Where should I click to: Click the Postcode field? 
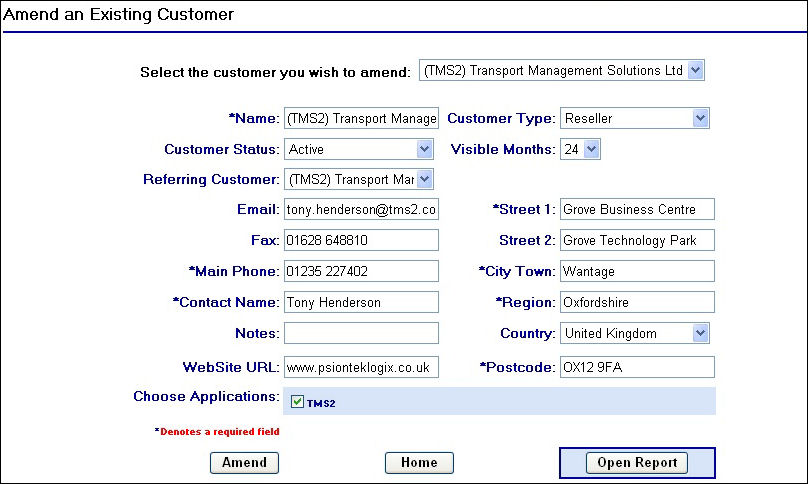[x=637, y=367]
